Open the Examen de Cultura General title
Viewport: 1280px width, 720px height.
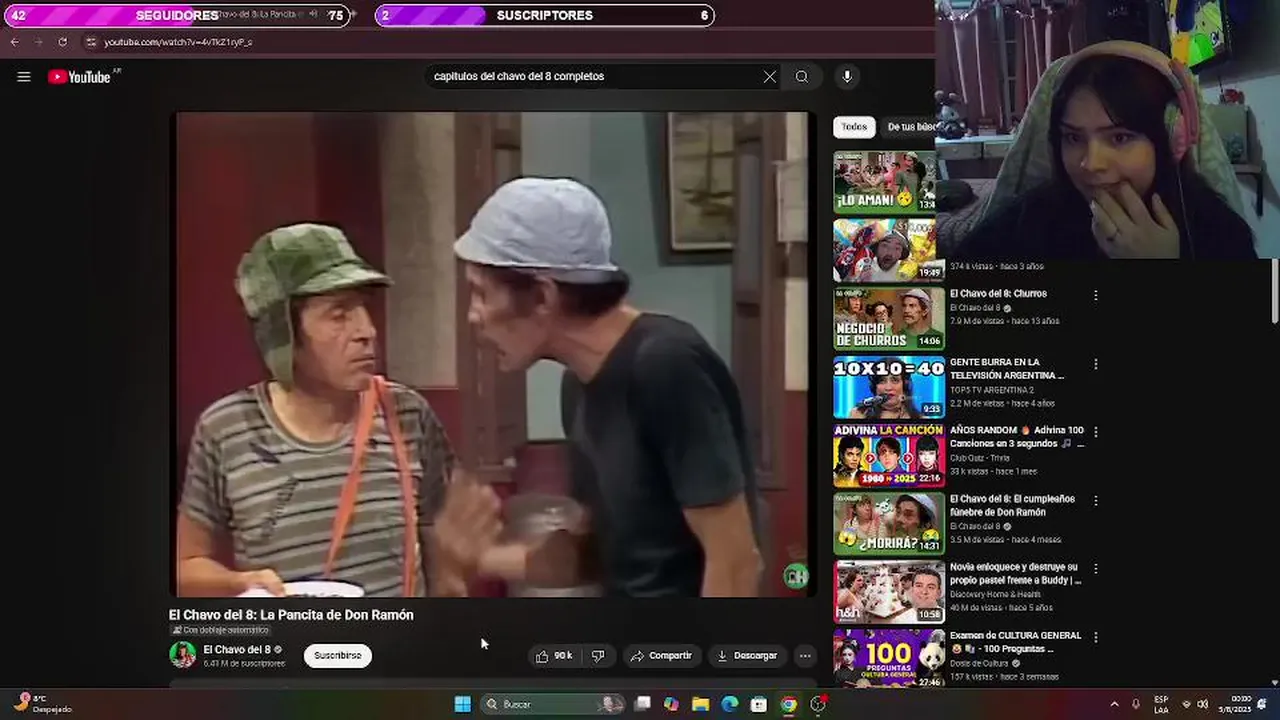click(1016, 642)
